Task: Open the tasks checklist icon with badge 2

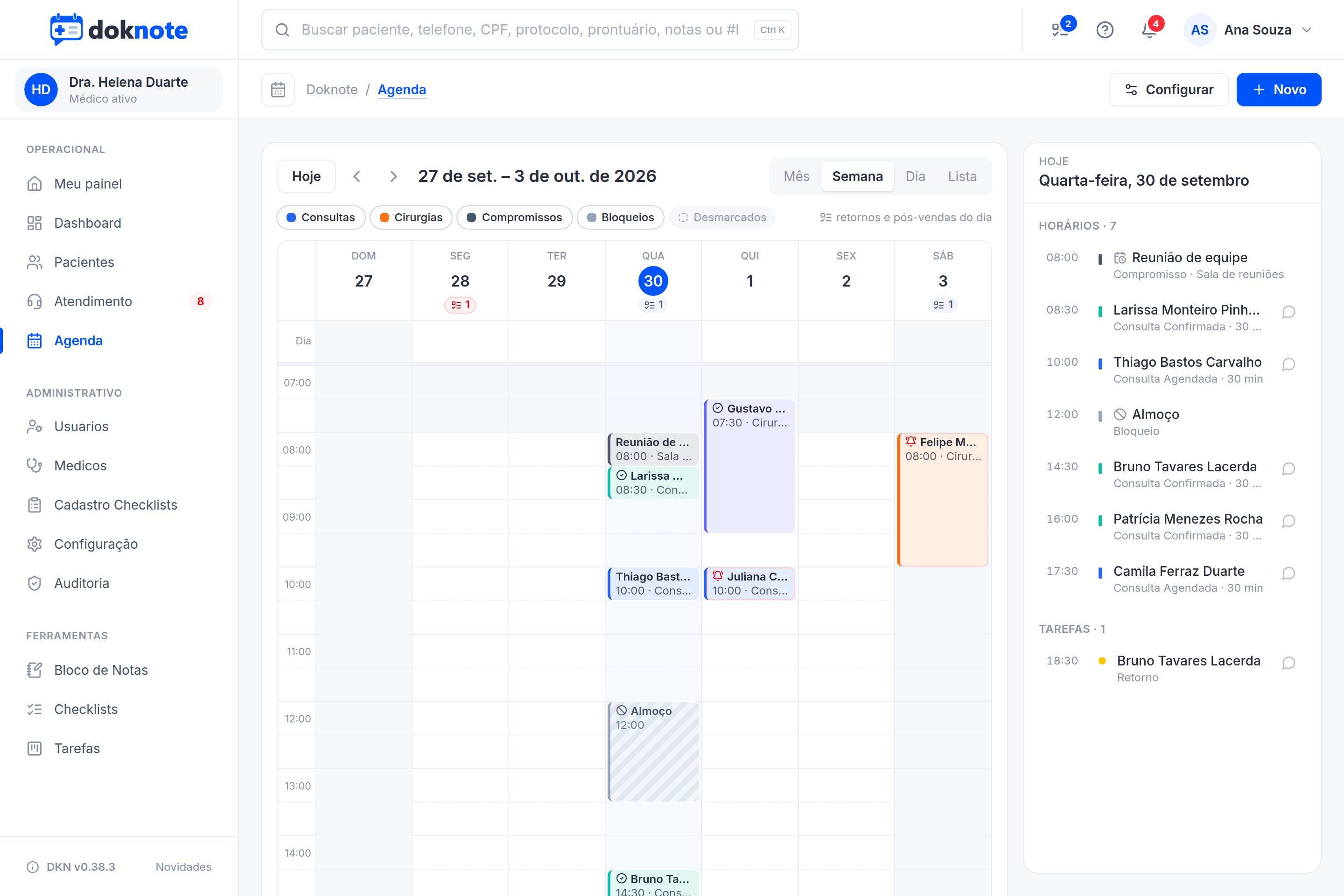Action: click(1062, 30)
